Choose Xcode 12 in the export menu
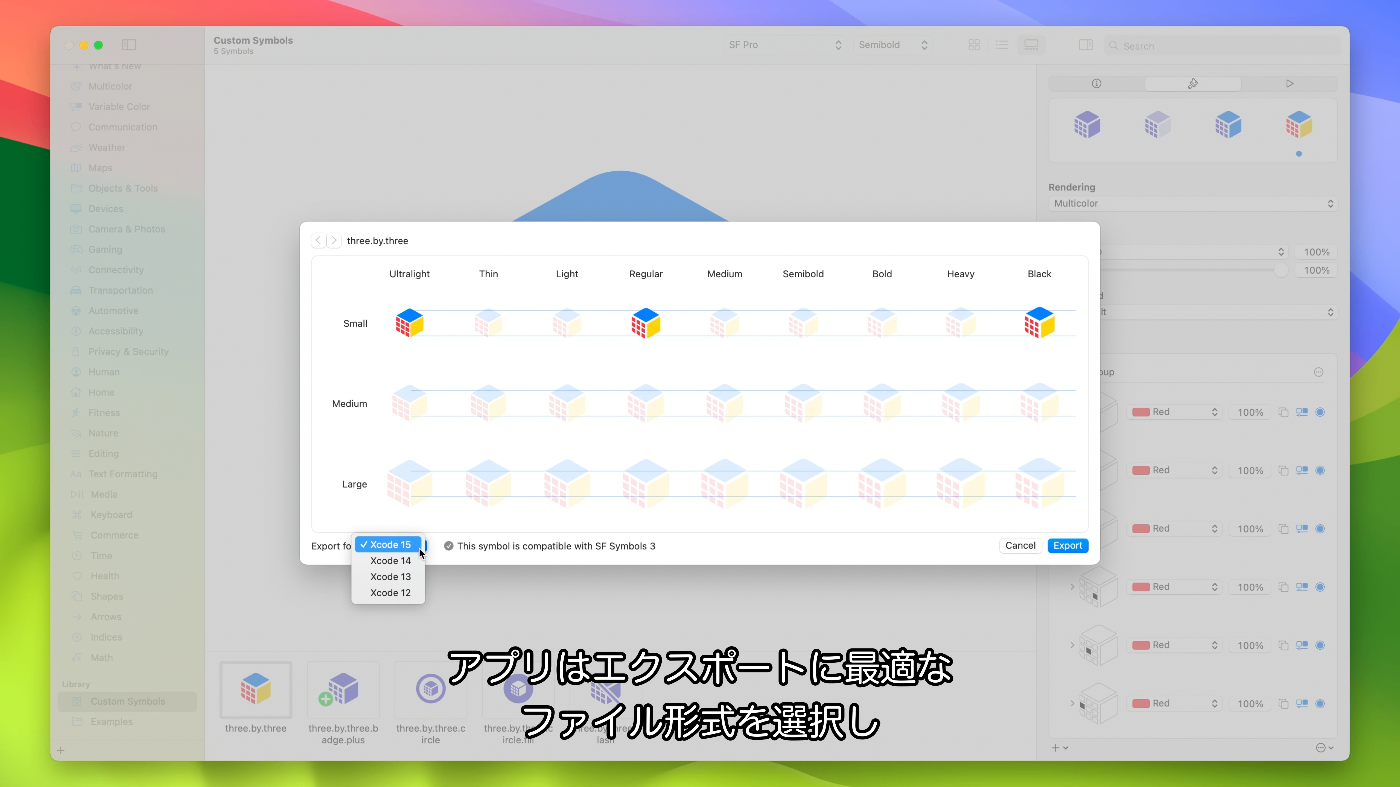The width and height of the screenshot is (1400, 787). click(x=388, y=593)
